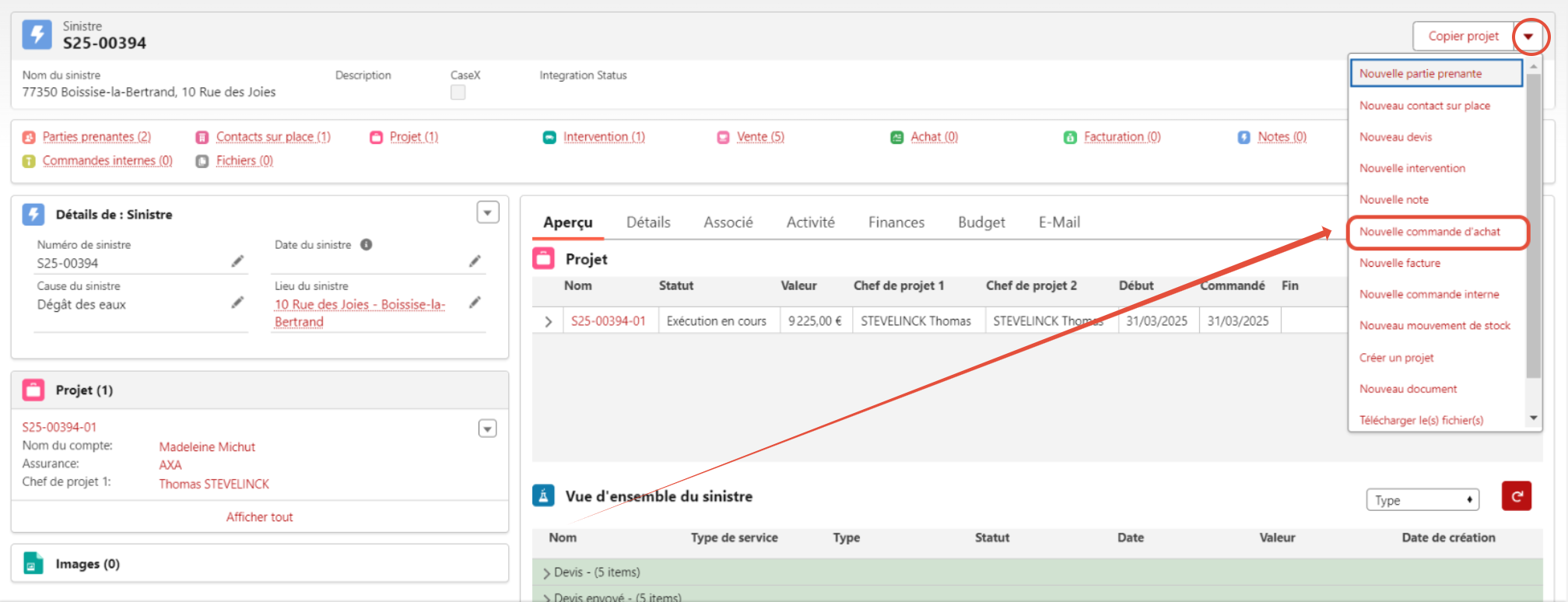Click the Projet section icon in Aperçu

click(x=543, y=258)
